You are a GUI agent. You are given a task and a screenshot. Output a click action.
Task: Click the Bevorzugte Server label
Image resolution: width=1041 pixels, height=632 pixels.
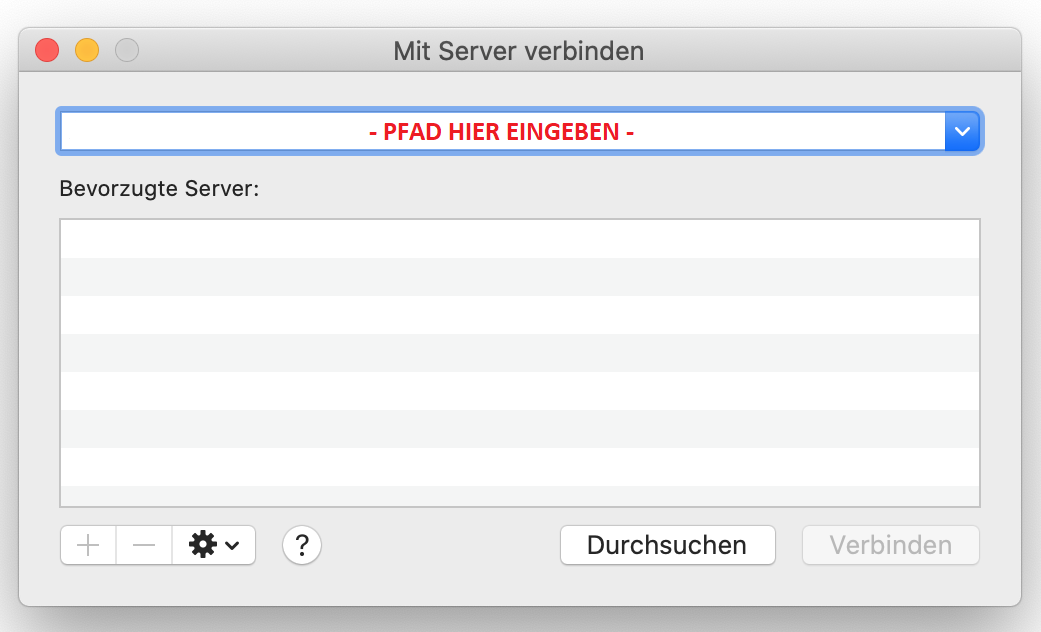[x=159, y=189]
